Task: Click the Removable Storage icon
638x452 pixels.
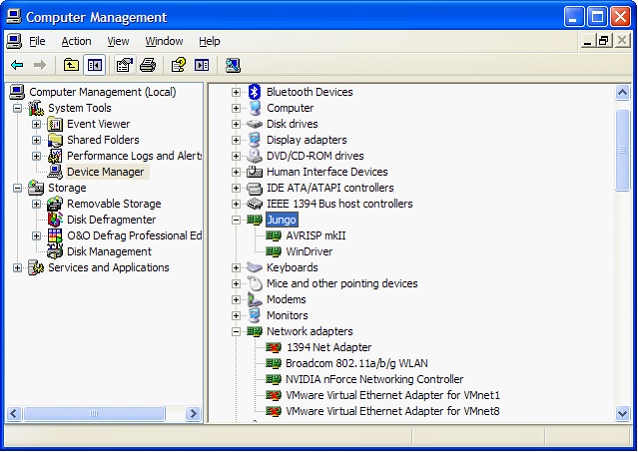Action: pyautogui.click(x=55, y=203)
